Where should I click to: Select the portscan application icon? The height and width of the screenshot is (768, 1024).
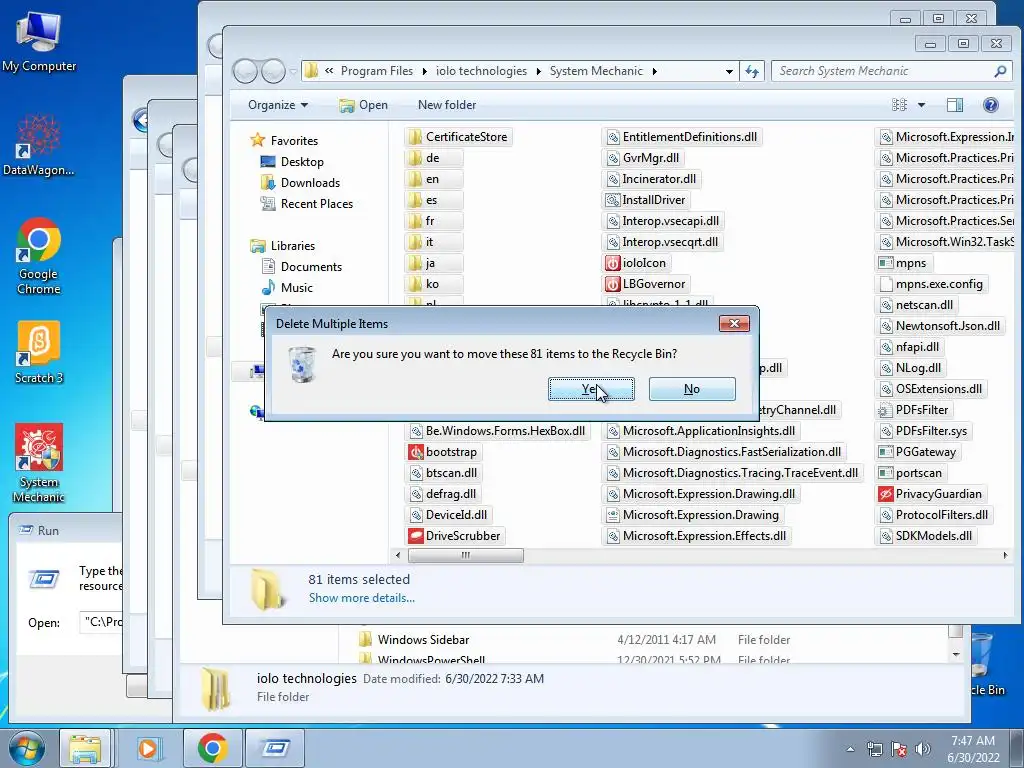click(x=886, y=473)
